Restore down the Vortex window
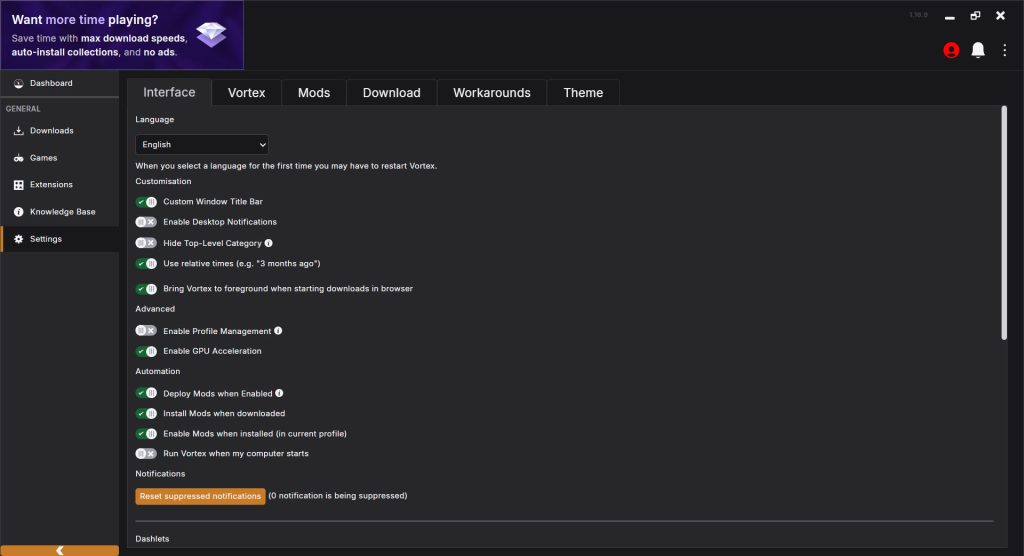 [x=975, y=16]
